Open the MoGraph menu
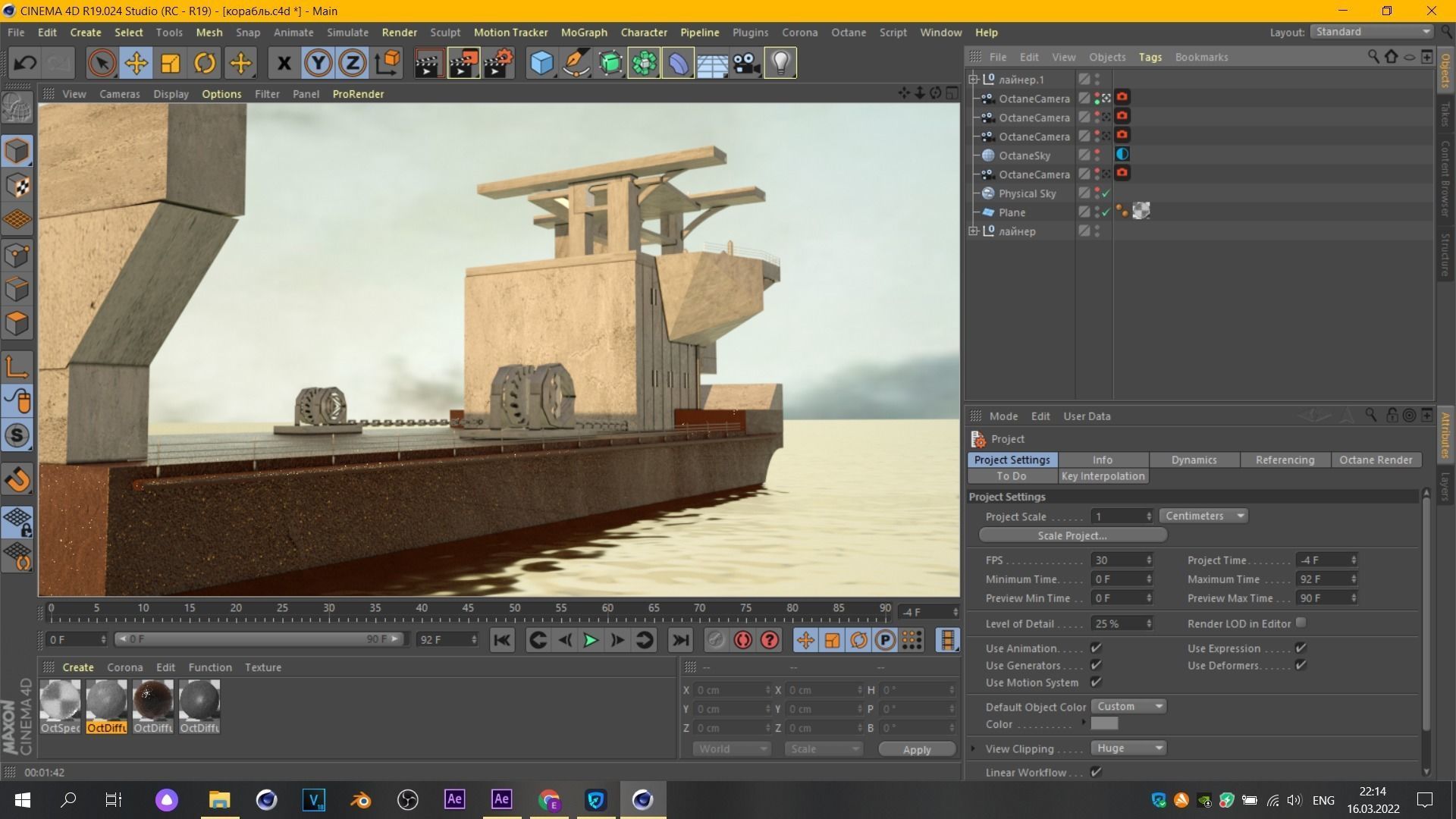Screen dimensions: 1456x819 click(x=584, y=33)
